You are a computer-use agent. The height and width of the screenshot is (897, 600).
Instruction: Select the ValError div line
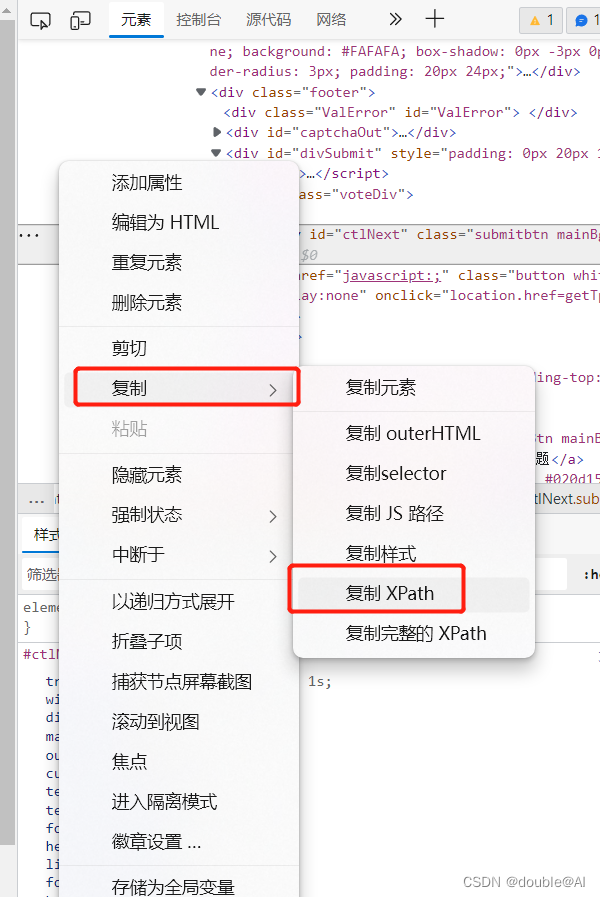click(400, 112)
